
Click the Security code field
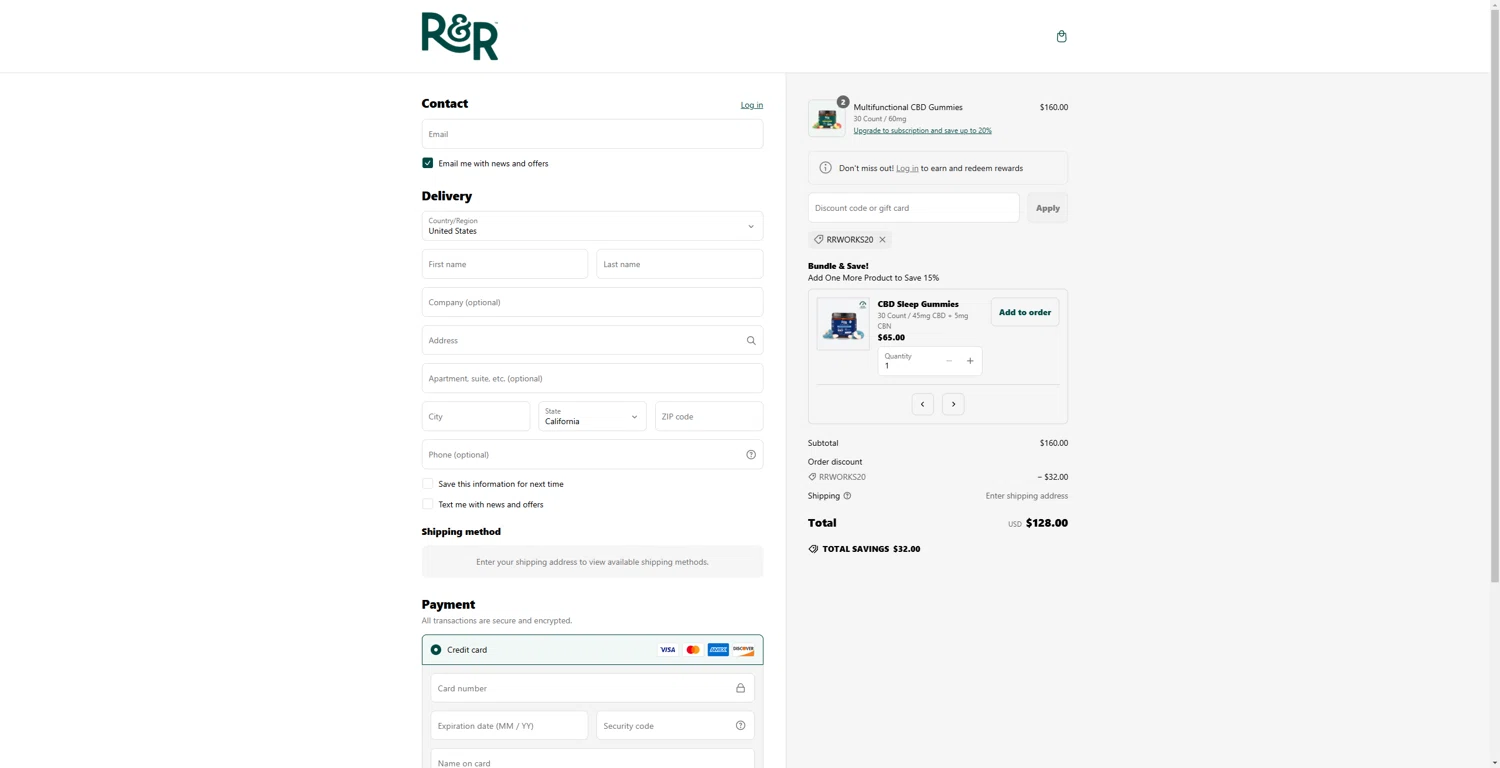point(675,726)
